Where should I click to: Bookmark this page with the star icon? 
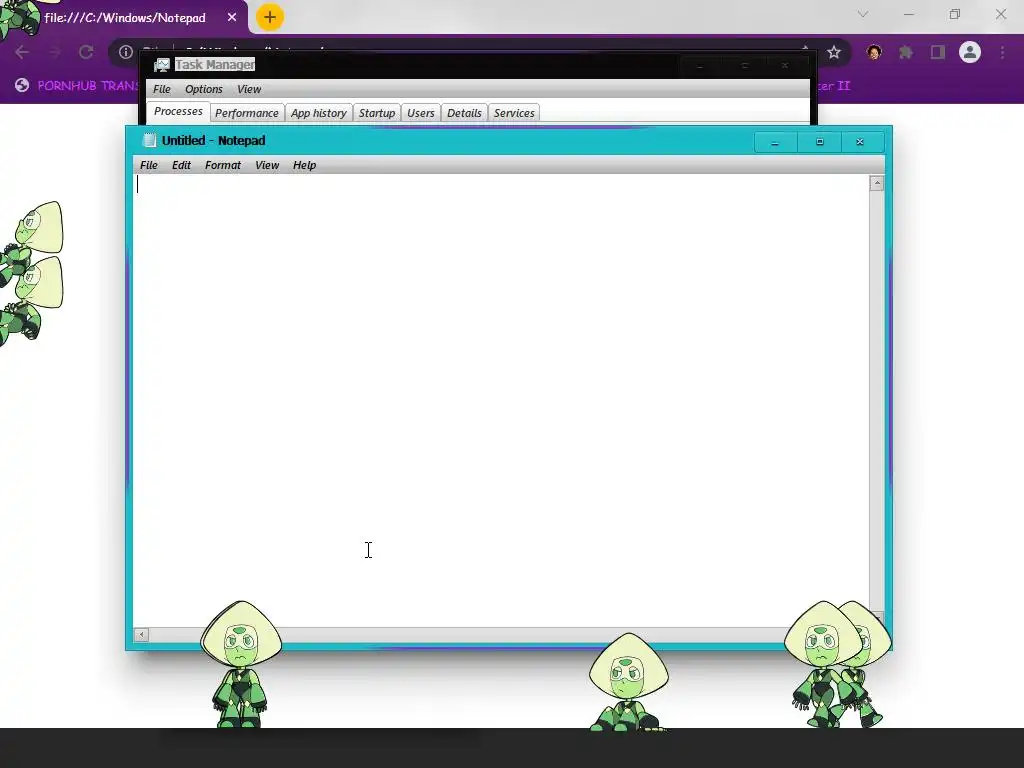click(833, 52)
